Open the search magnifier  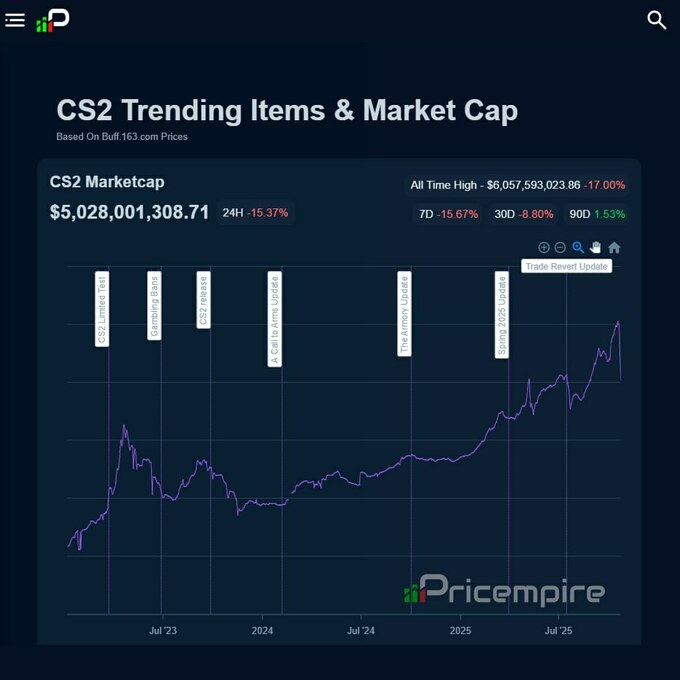657,20
